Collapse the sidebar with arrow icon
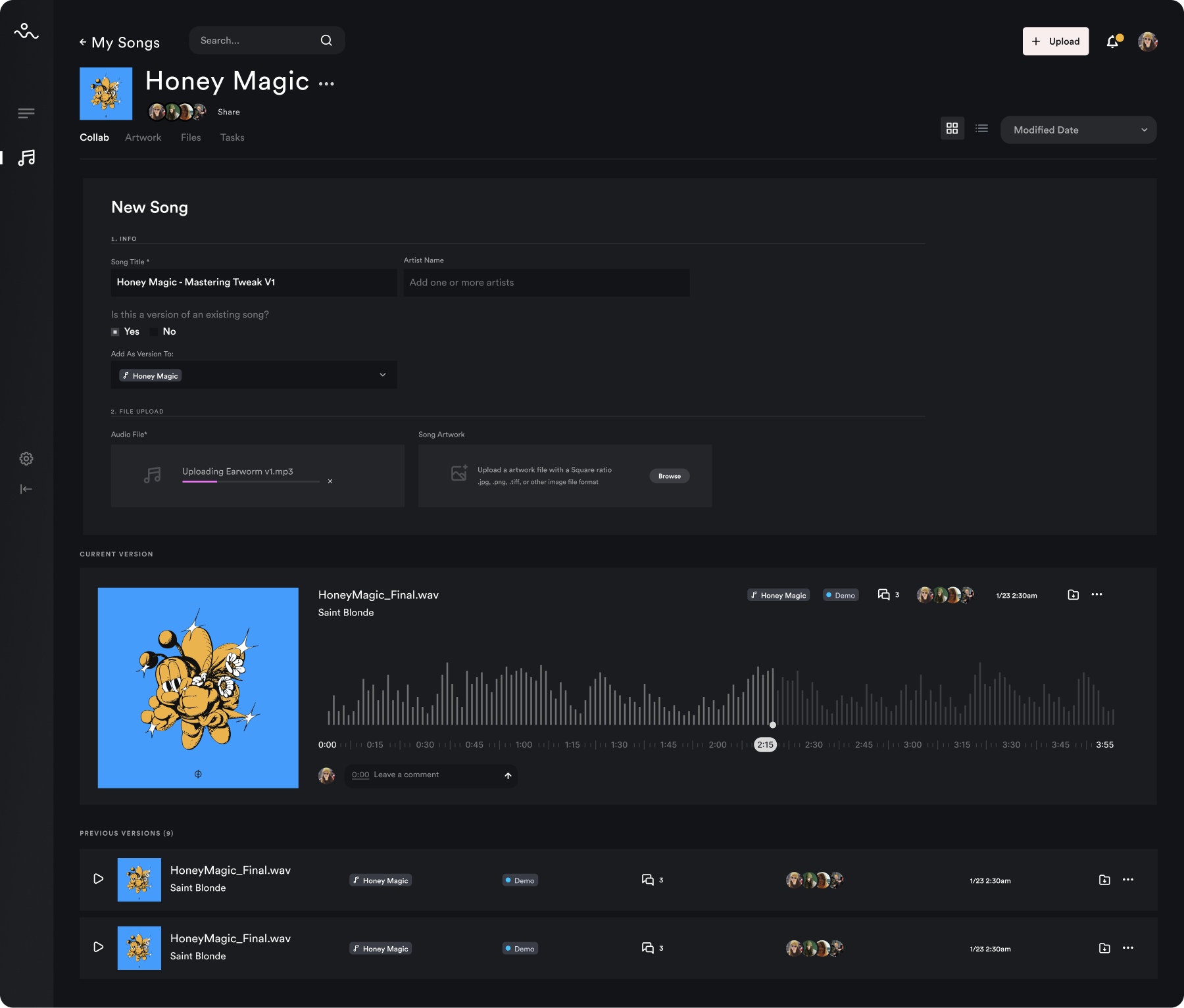The height and width of the screenshot is (1008, 1184). pyautogui.click(x=26, y=489)
